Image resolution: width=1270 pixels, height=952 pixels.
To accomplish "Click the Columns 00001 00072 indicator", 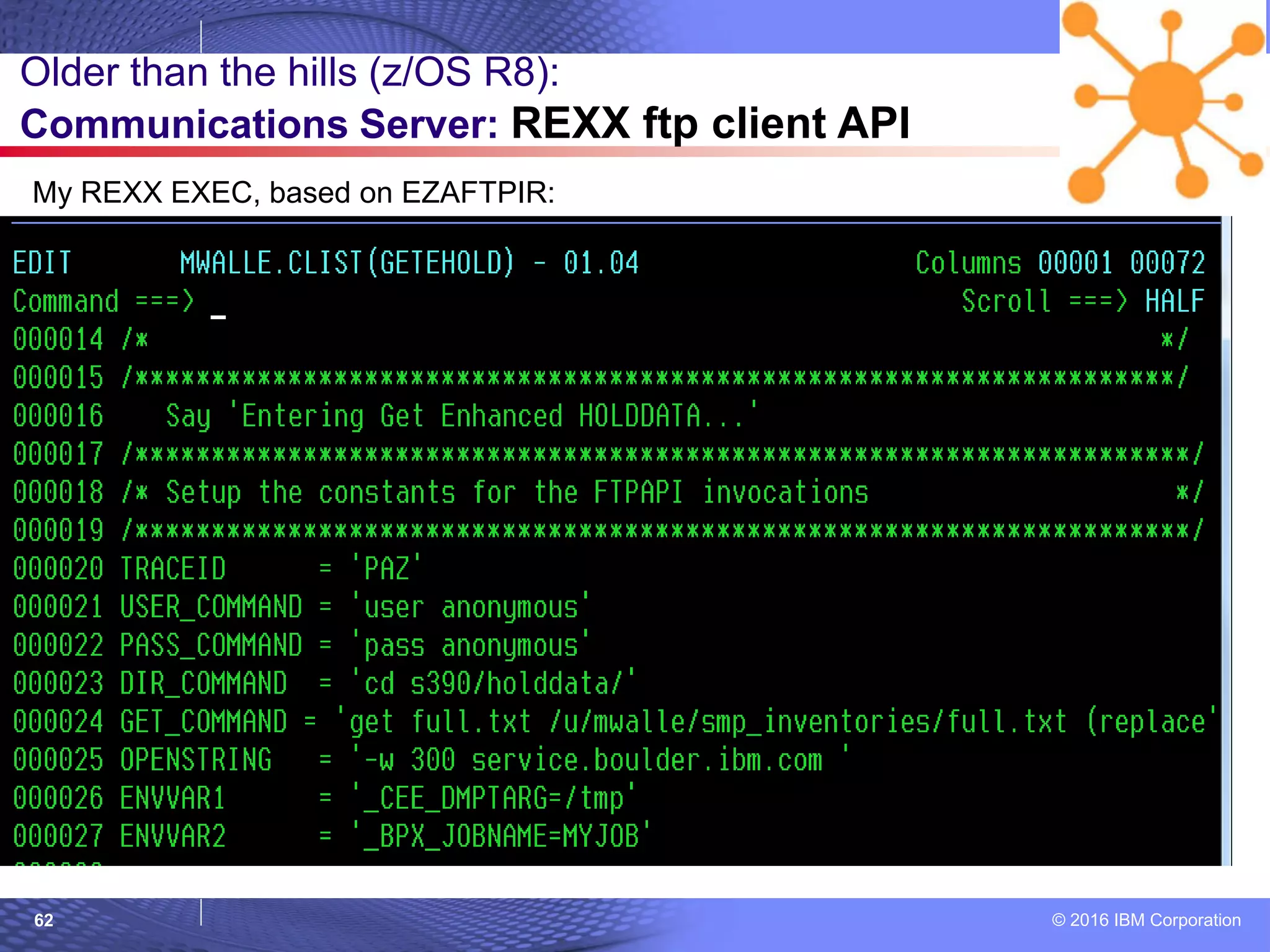I will [1060, 263].
